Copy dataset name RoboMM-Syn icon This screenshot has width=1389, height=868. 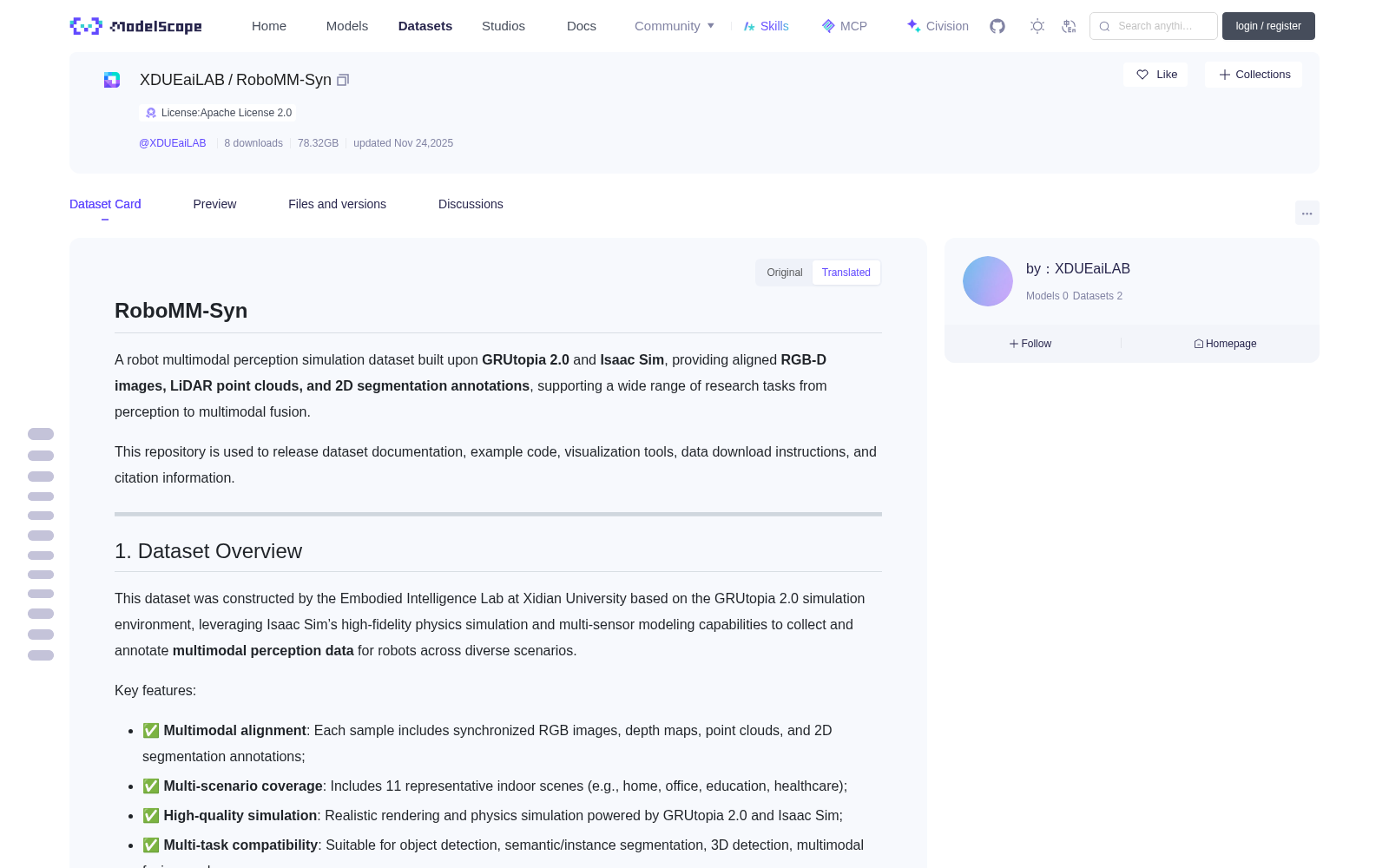tap(343, 80)
